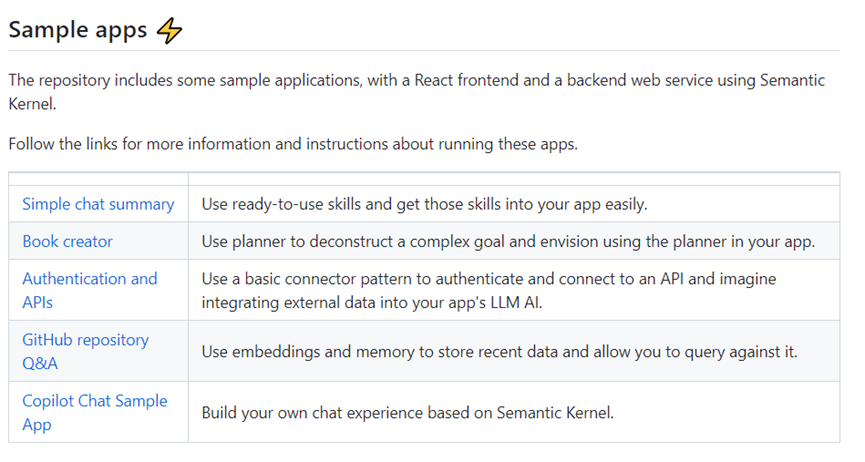Image resolution: width=865 pixels, height=462 pixels.
Task: Click the empty header cell above the app links
Action: click(98, 179)
